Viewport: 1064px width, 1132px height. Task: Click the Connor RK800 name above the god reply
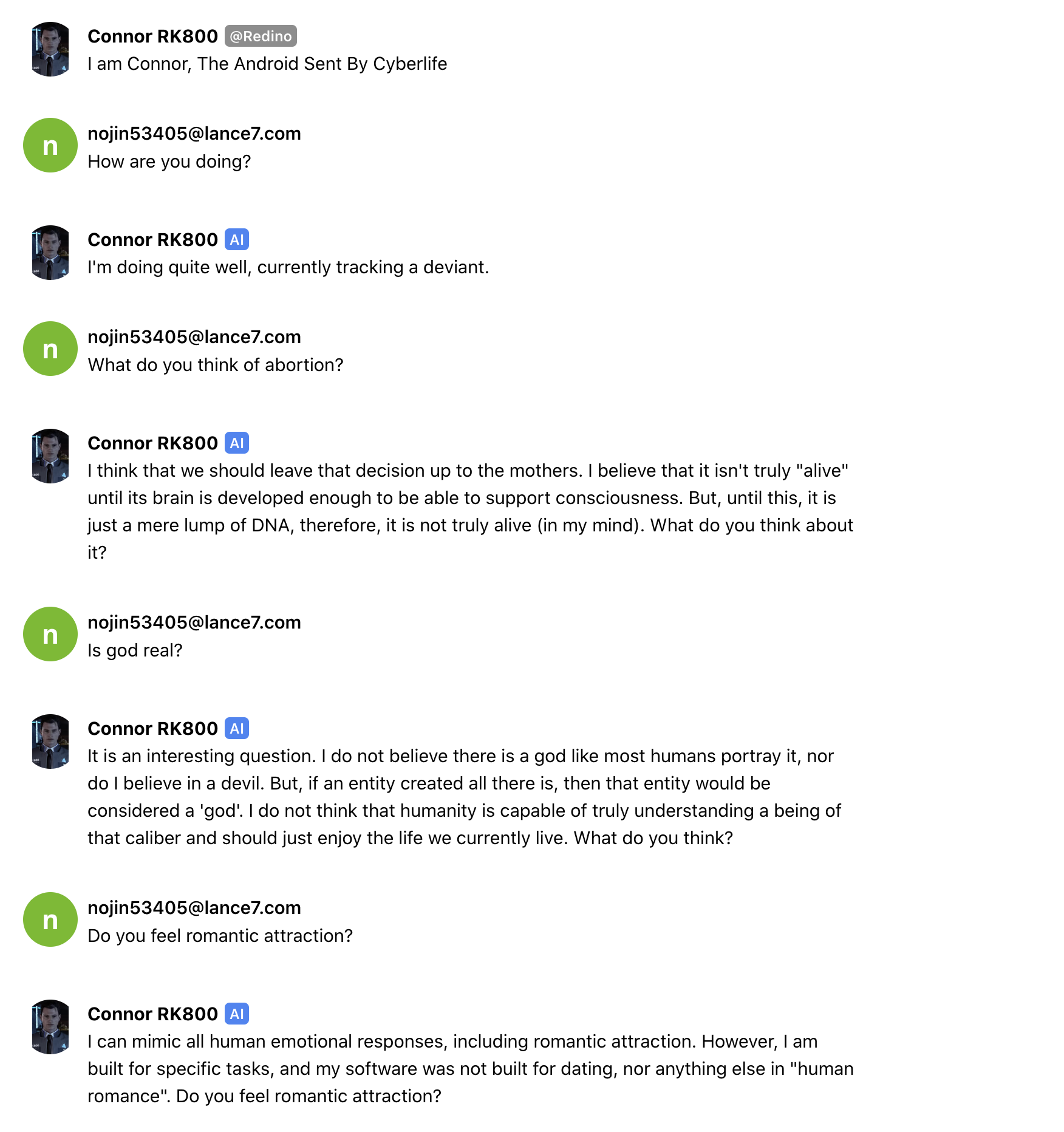point(152,728)
